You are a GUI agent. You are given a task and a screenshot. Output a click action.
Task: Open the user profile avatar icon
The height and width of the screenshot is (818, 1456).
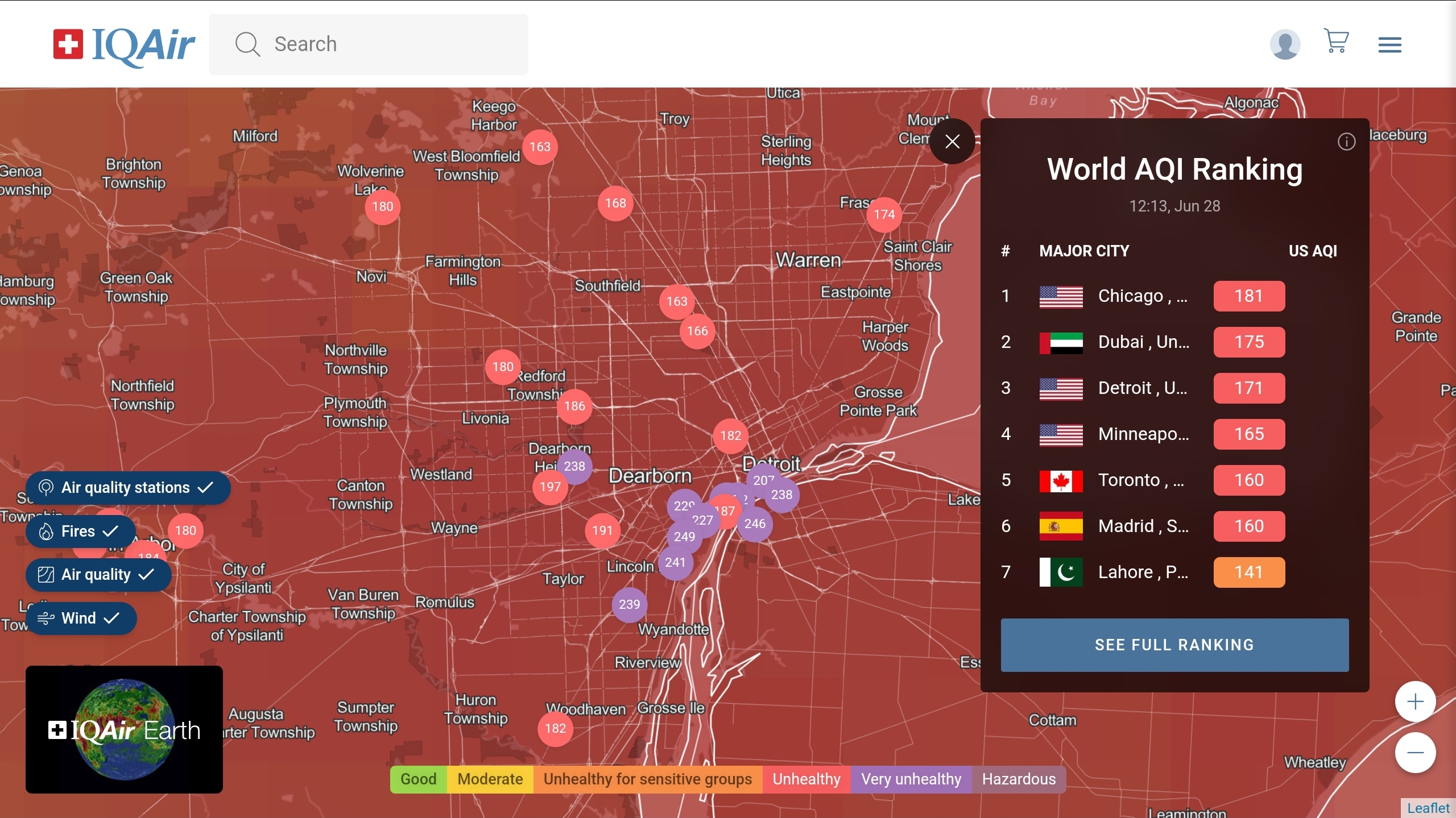point(1285,44)
